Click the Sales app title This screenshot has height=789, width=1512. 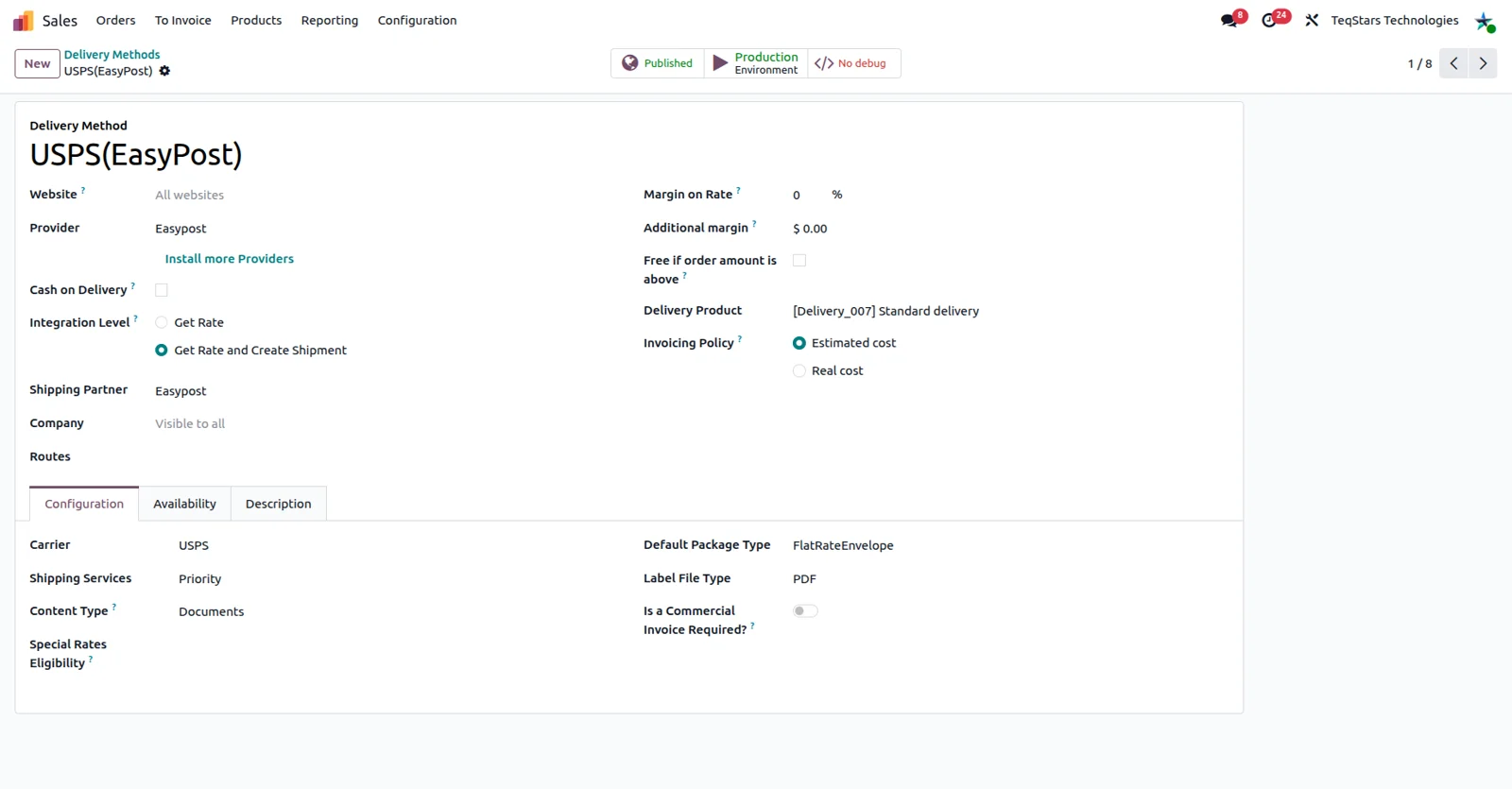[60, 20]
